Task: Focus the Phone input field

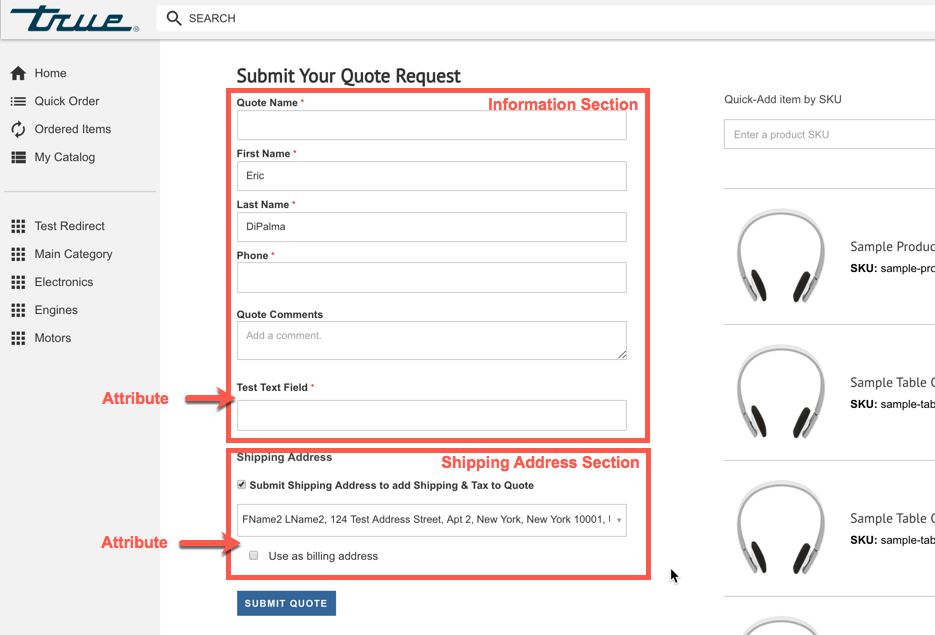Action: (432, 277)
